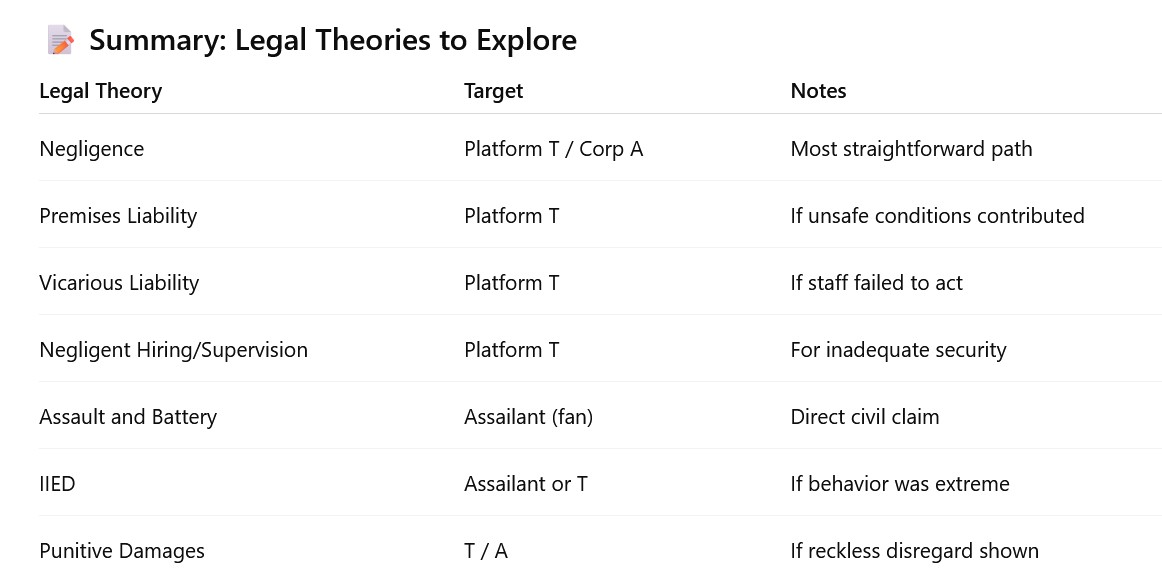This screenshot has width=1162, height=588.
Task: Click the memo pencil emoji icon
Action: point(60,41)
